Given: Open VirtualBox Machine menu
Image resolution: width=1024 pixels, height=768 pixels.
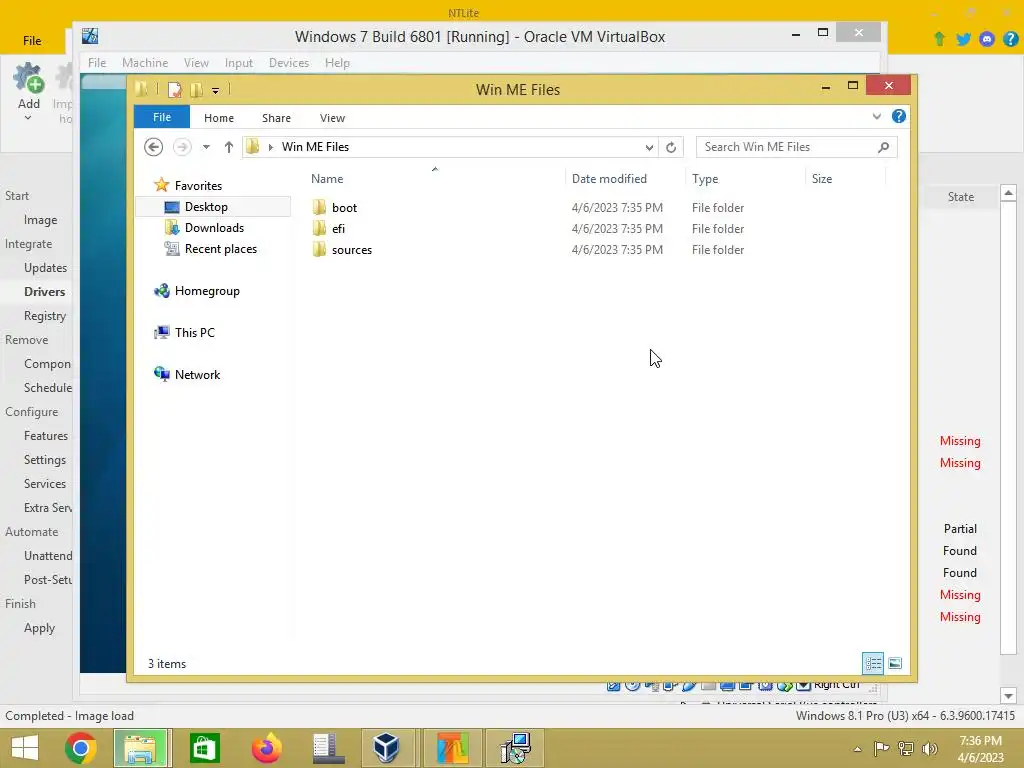Looking at the screenshot, I should coord(145,63).
